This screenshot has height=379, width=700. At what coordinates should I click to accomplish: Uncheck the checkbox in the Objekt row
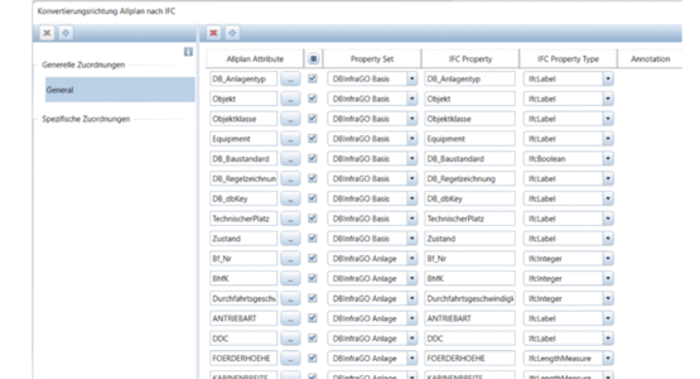(312, 99)
